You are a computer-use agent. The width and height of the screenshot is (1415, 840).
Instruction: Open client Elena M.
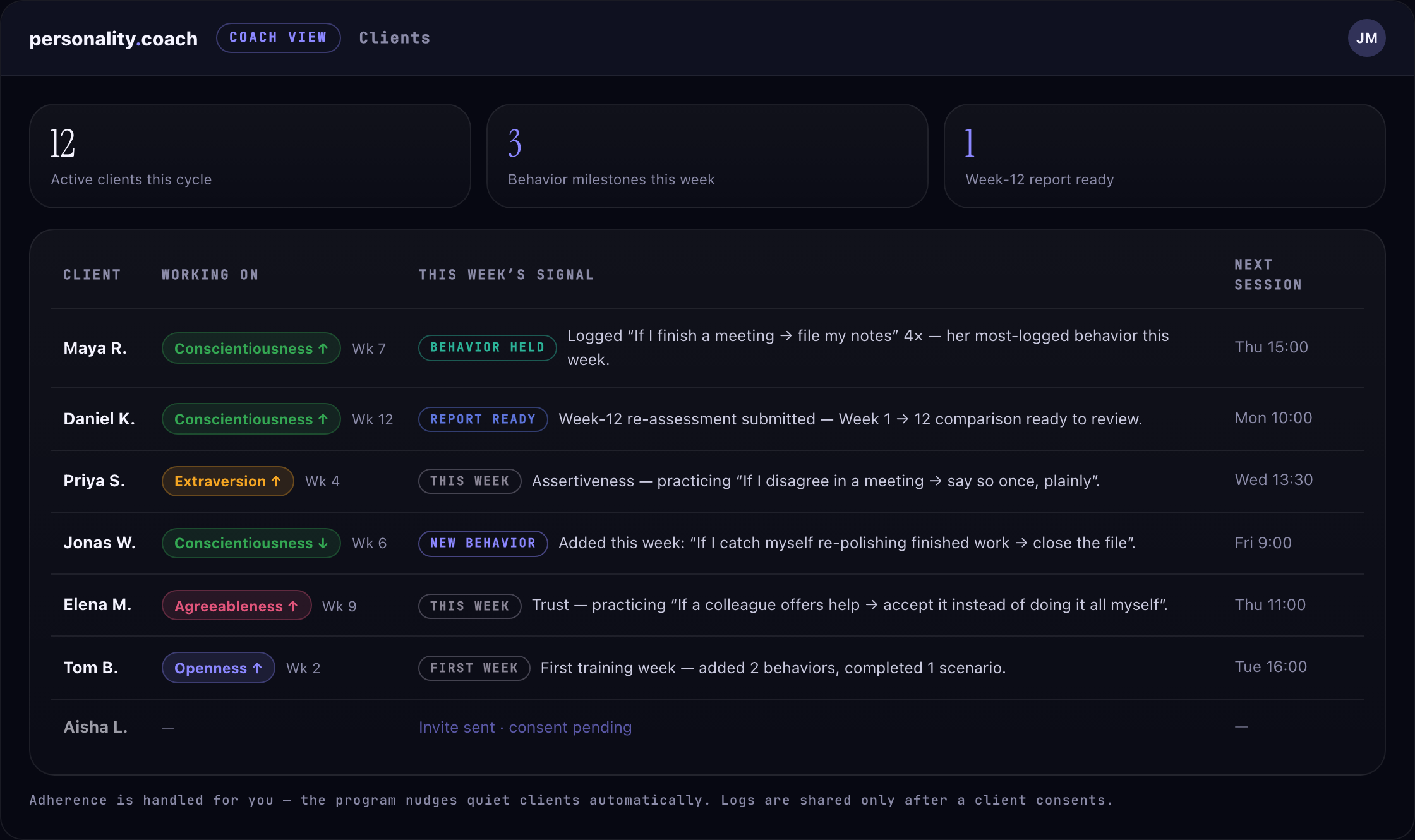pos(97,604)
